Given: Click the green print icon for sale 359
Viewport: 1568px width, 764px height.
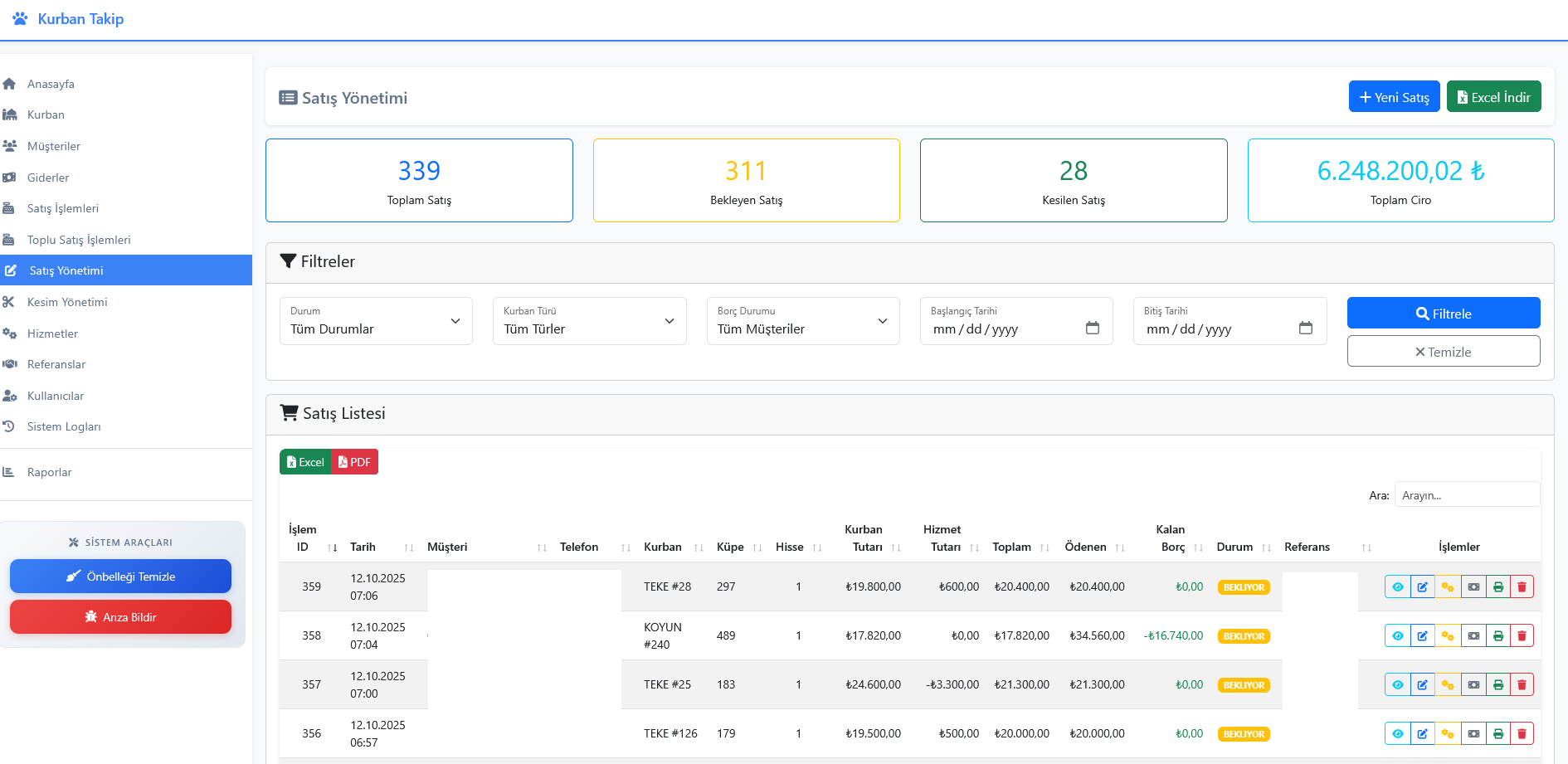Looking at the screenshot, I should point(1498,587).
